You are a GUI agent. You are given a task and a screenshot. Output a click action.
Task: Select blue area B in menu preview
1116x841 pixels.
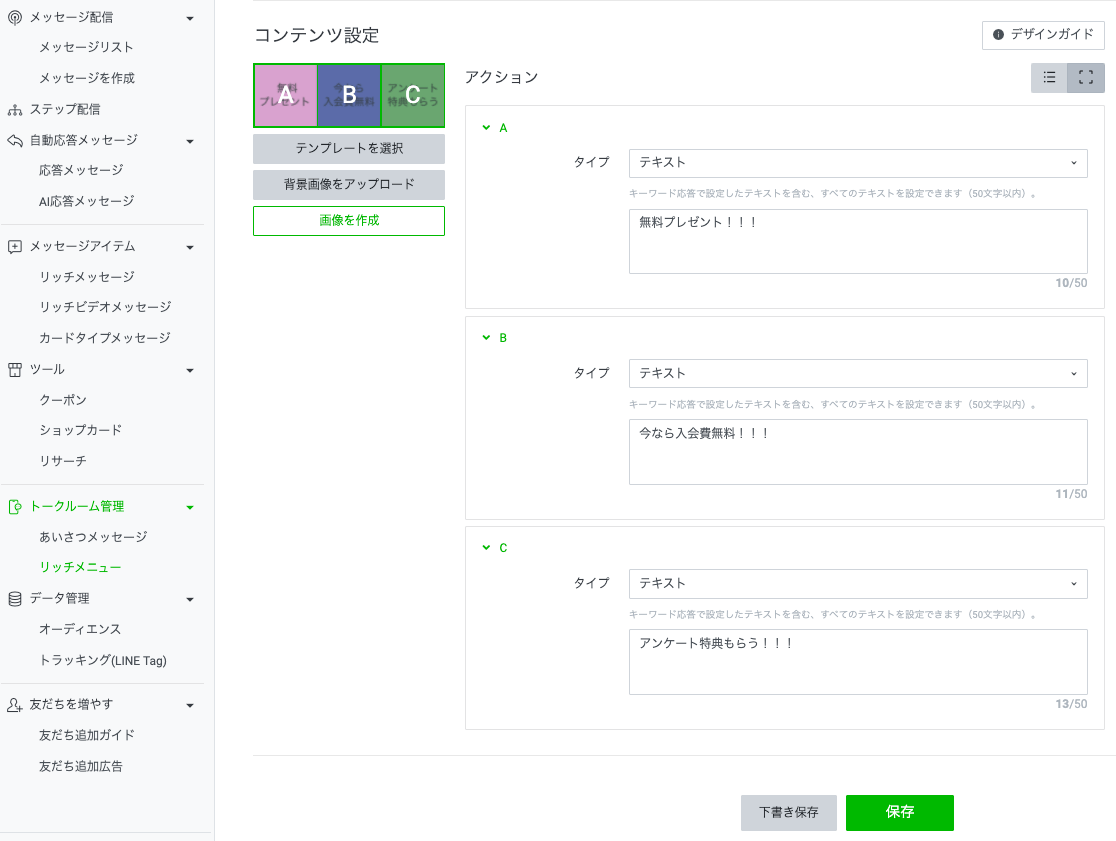pyautogui.click(x=349, y=95)
